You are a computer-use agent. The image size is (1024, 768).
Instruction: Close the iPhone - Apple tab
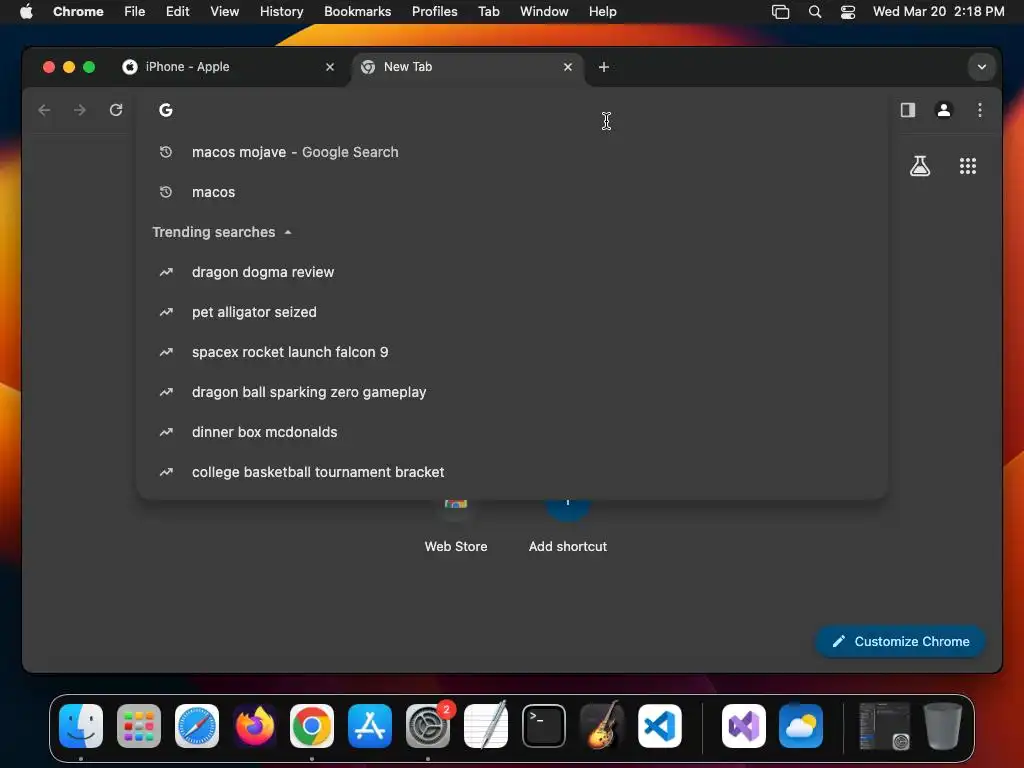pyautogui.click(x=330, y=67)
